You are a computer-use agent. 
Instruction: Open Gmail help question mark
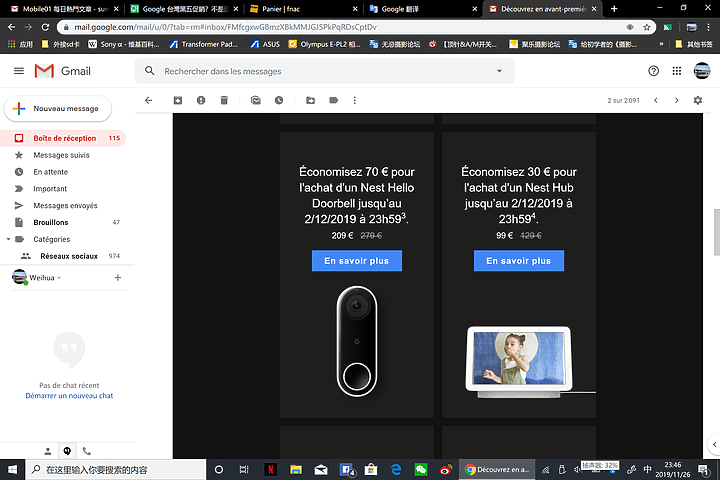653,71
